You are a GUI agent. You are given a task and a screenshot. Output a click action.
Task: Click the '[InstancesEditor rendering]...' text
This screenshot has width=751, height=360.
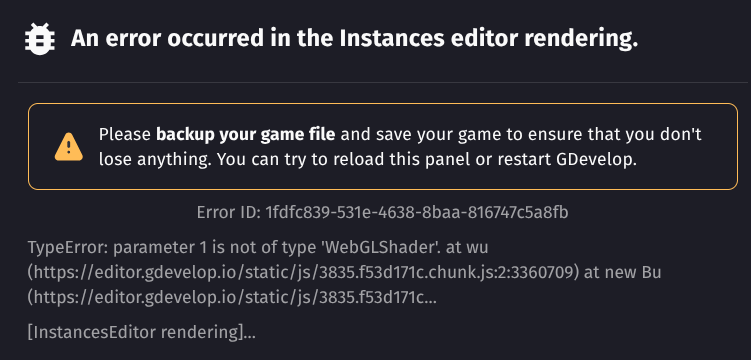(142, 332)
